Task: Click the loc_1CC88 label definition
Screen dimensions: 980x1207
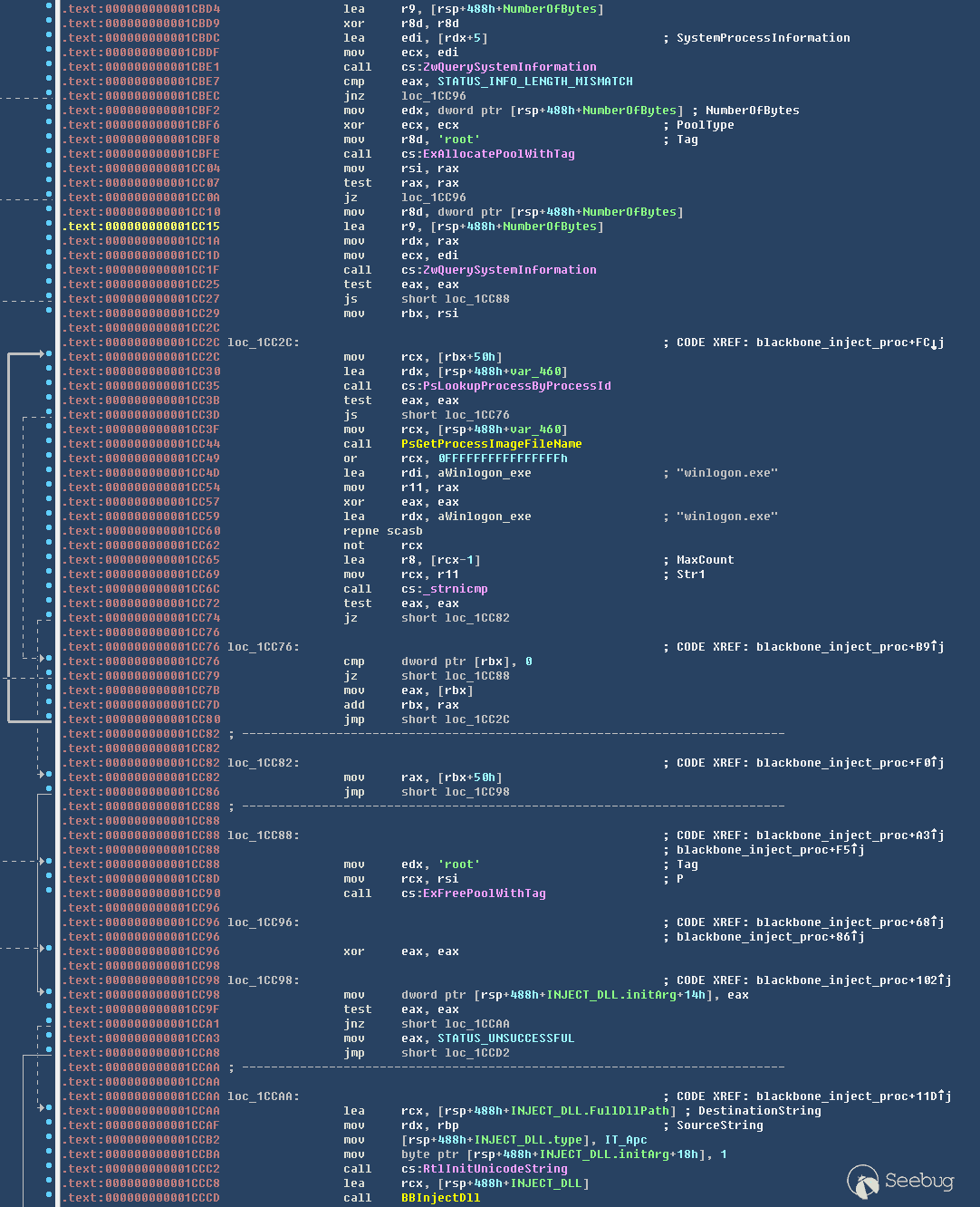Action: coord(264,835)
